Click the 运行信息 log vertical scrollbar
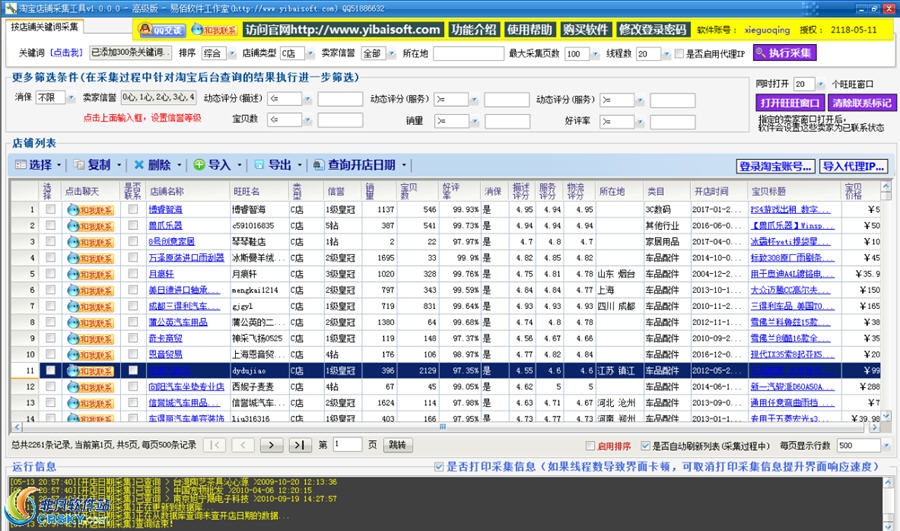Image resolution: width=900 pixels, height=531 pixels. (x=887, y=503)
